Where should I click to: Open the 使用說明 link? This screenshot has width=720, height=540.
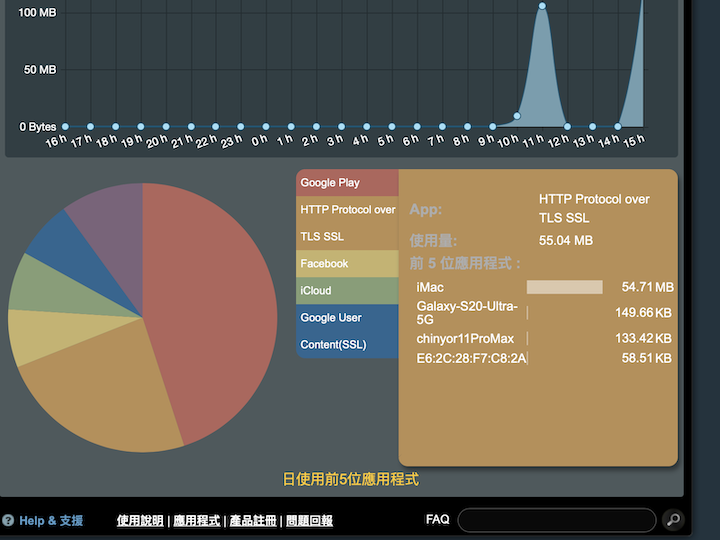140,520
